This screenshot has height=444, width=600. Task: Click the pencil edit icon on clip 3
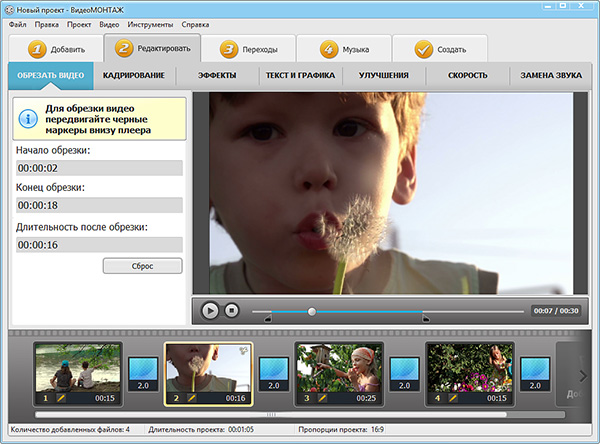(322, 398)
